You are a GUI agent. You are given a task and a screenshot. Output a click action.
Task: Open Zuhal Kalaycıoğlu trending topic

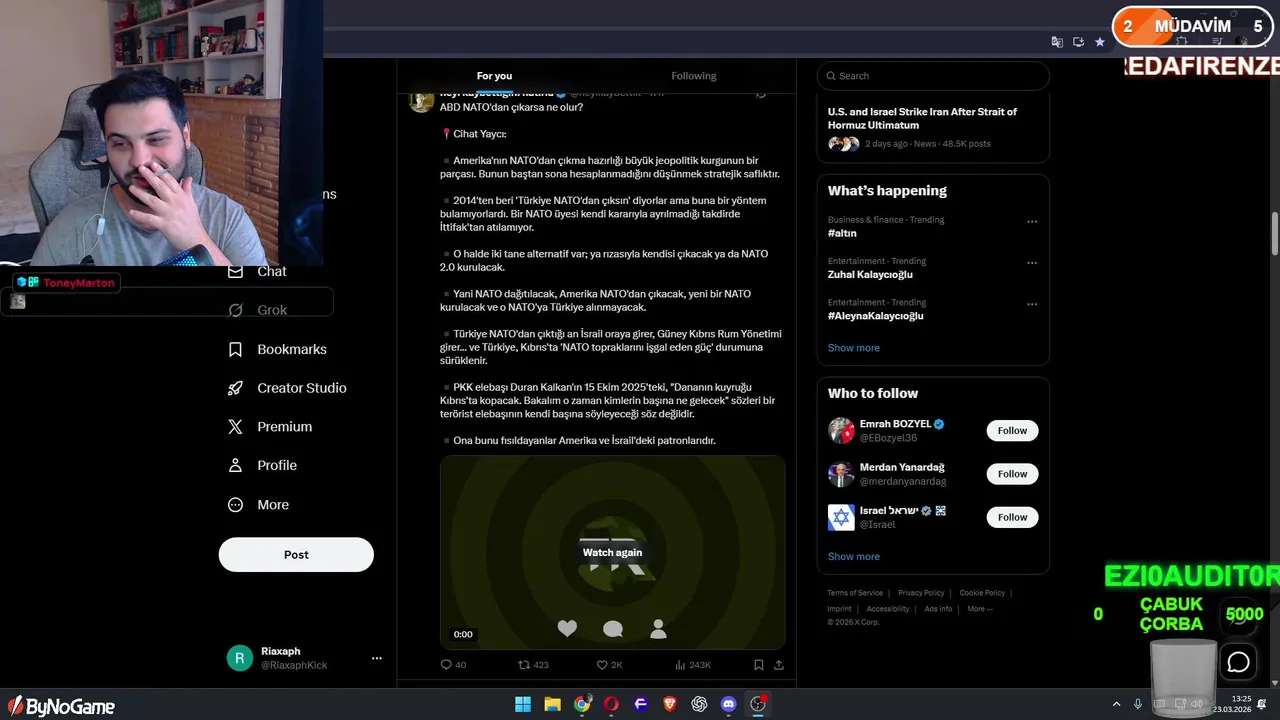click(x=870, y=274)
